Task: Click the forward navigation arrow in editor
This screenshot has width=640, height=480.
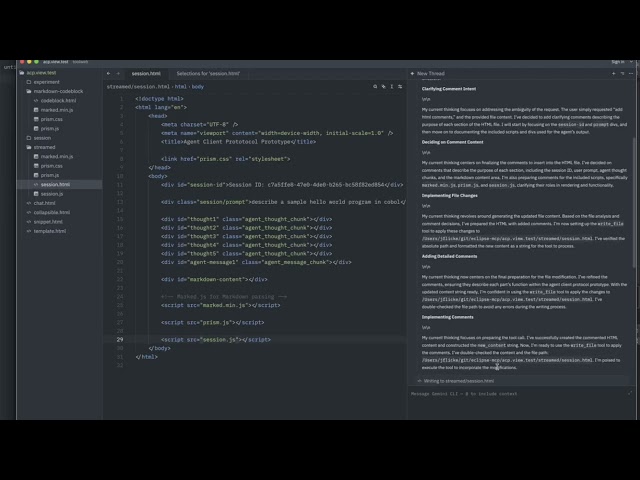Action: (118, 73)
